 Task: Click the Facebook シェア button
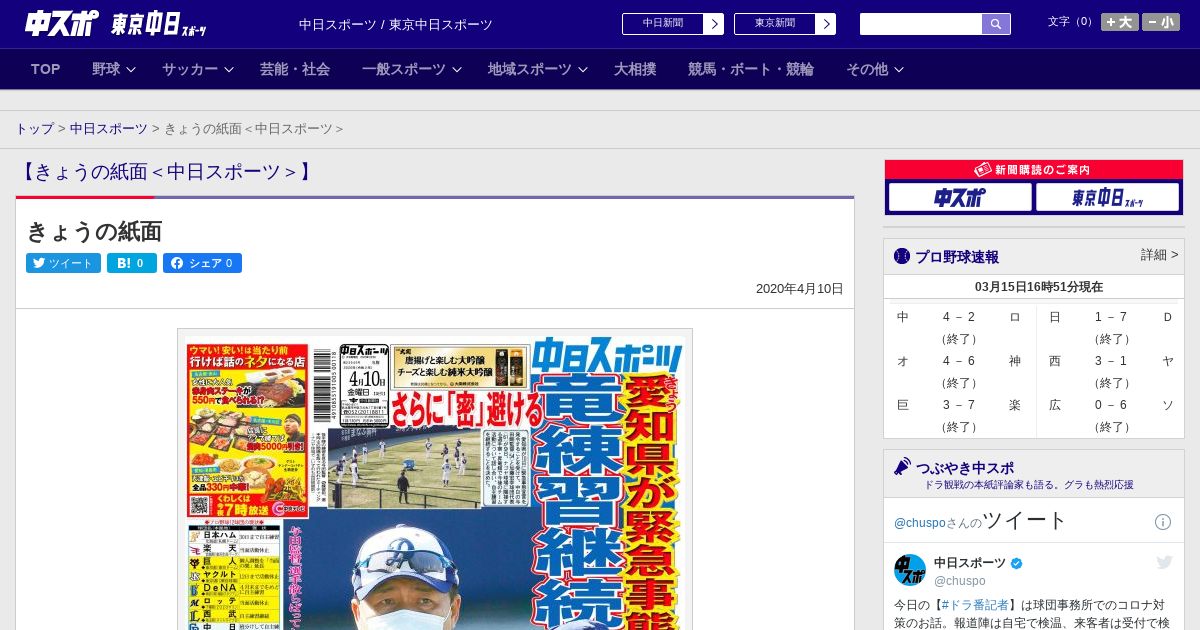pos(202,263)
